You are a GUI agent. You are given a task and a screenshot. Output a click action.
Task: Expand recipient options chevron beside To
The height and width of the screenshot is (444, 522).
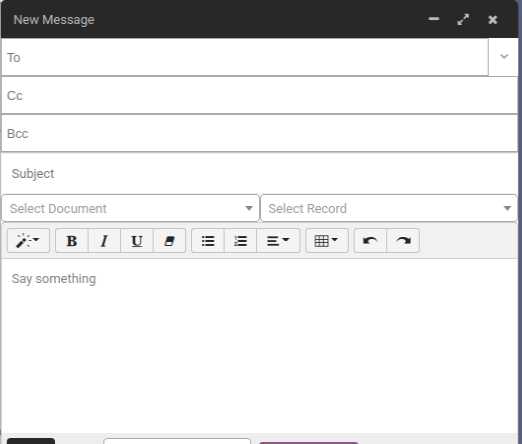click(504, 57)
